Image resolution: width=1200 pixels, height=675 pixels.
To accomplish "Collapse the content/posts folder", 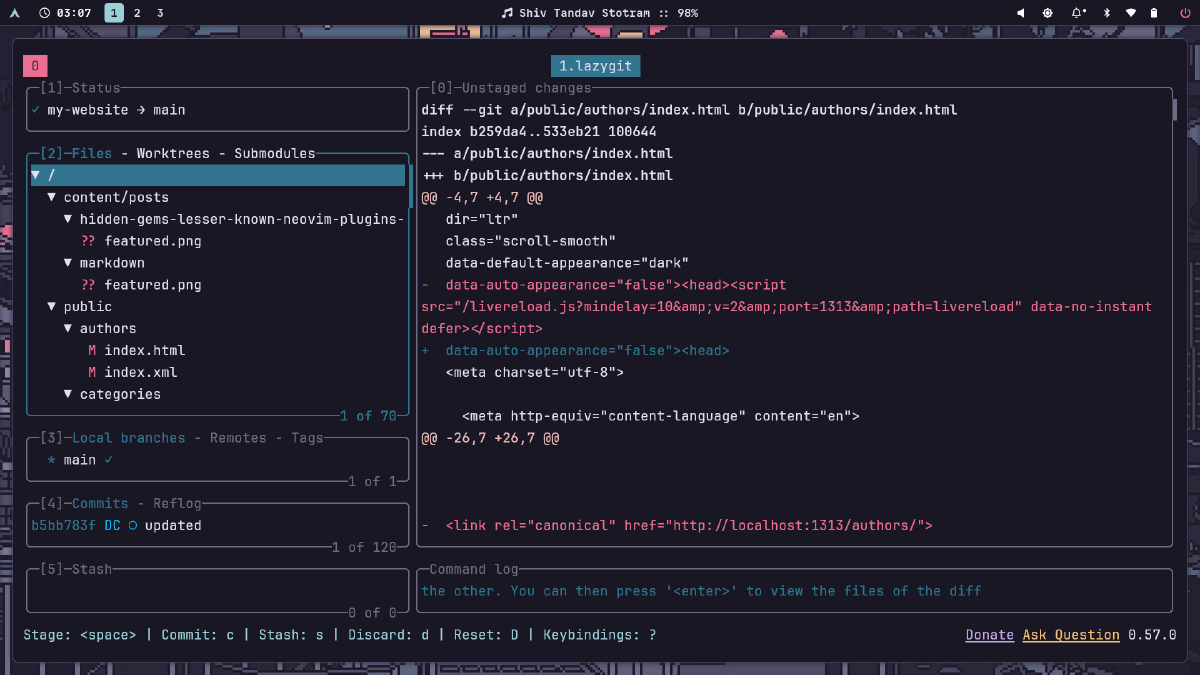I will point(115,197).
